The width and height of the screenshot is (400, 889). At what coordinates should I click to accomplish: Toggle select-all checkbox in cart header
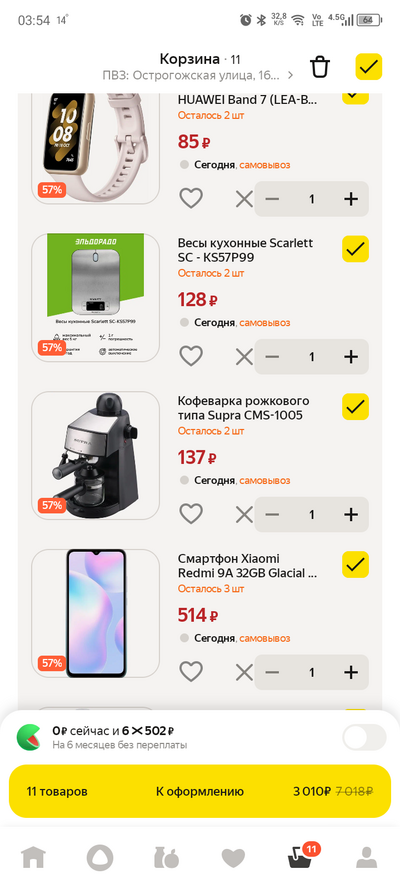click(x=369, y=67)
